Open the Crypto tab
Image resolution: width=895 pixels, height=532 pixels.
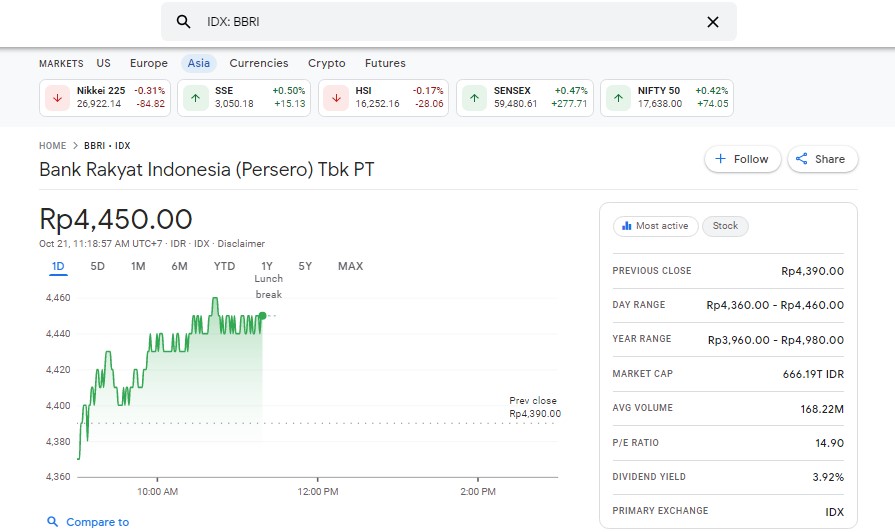click(x=326, y=63)
